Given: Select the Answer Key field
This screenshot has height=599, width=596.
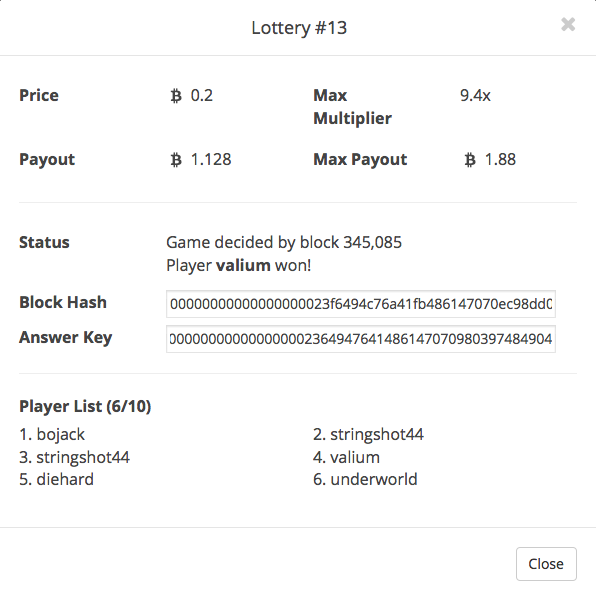Looking at the screenshot, I should (361, 339).
